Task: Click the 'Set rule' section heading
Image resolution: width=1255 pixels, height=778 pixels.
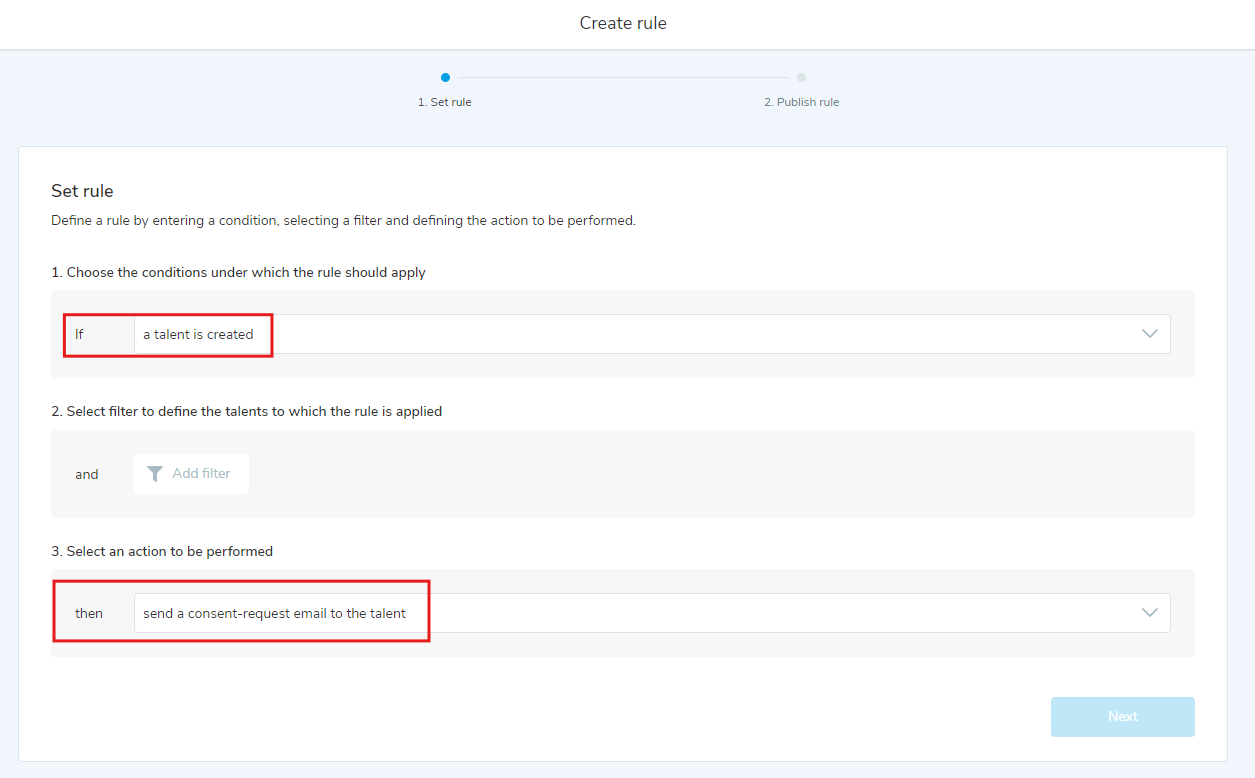Action: point(82,191)
